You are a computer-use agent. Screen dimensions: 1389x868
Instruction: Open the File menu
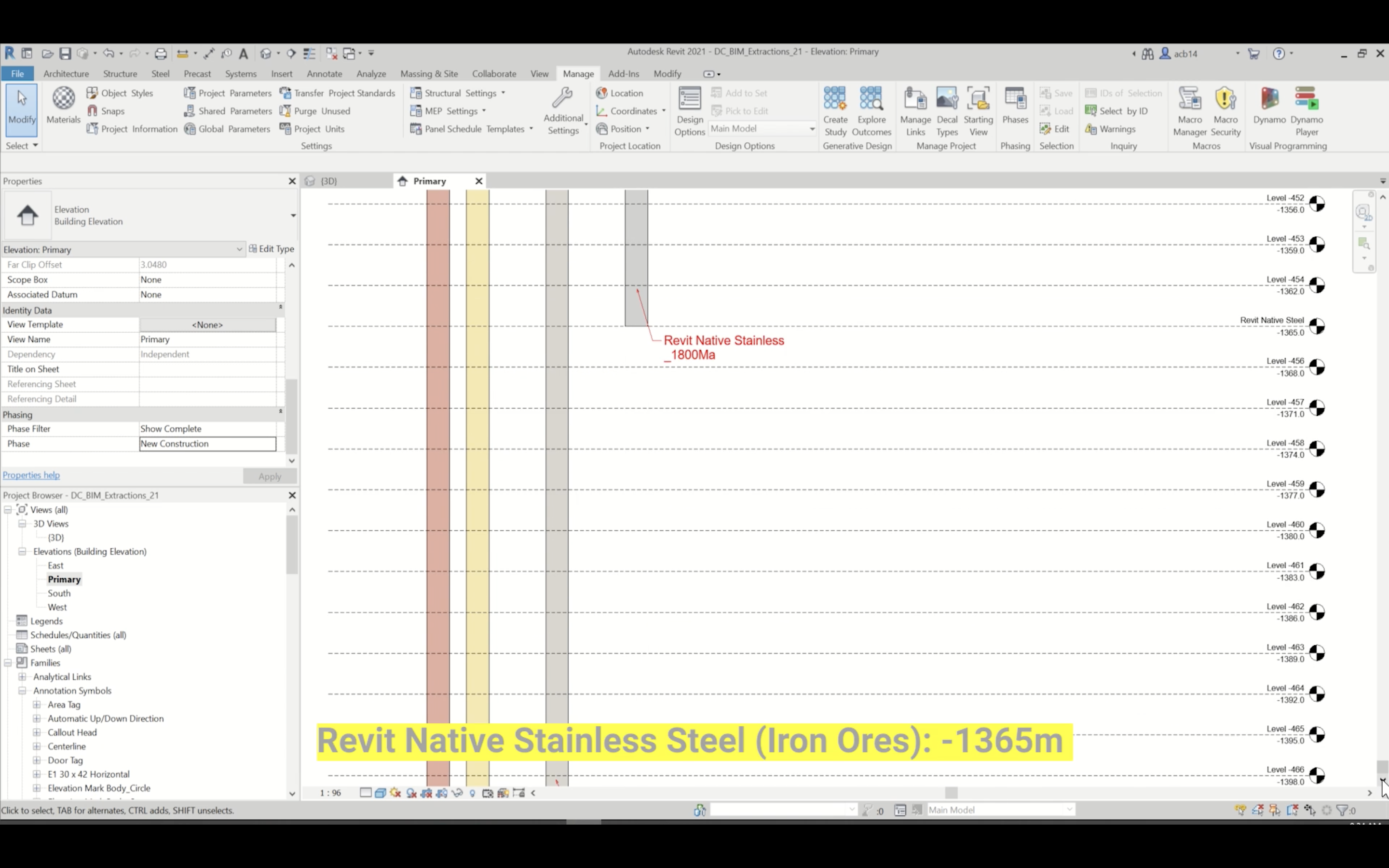tap(18, 73)
